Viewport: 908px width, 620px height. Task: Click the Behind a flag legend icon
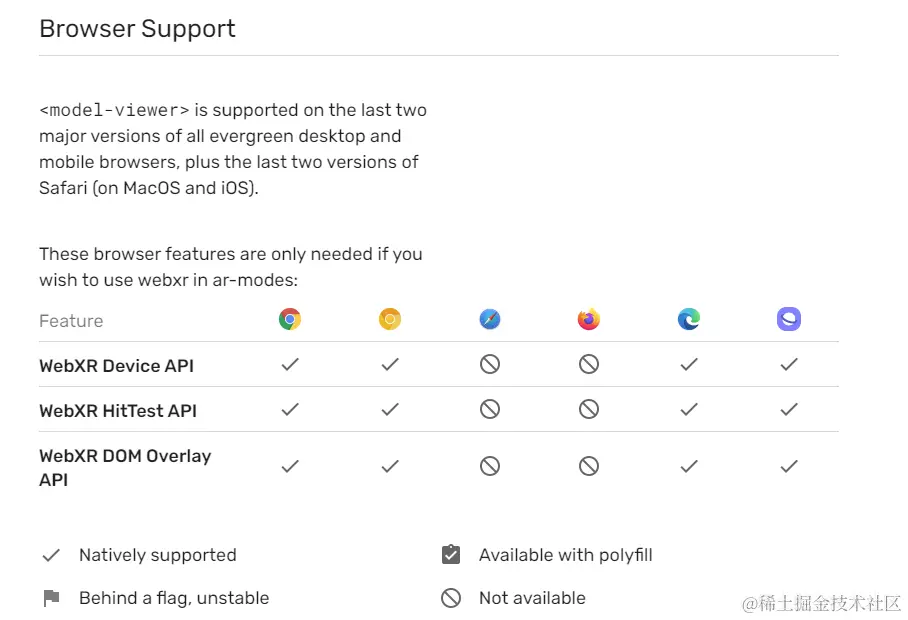click(52, 597)
